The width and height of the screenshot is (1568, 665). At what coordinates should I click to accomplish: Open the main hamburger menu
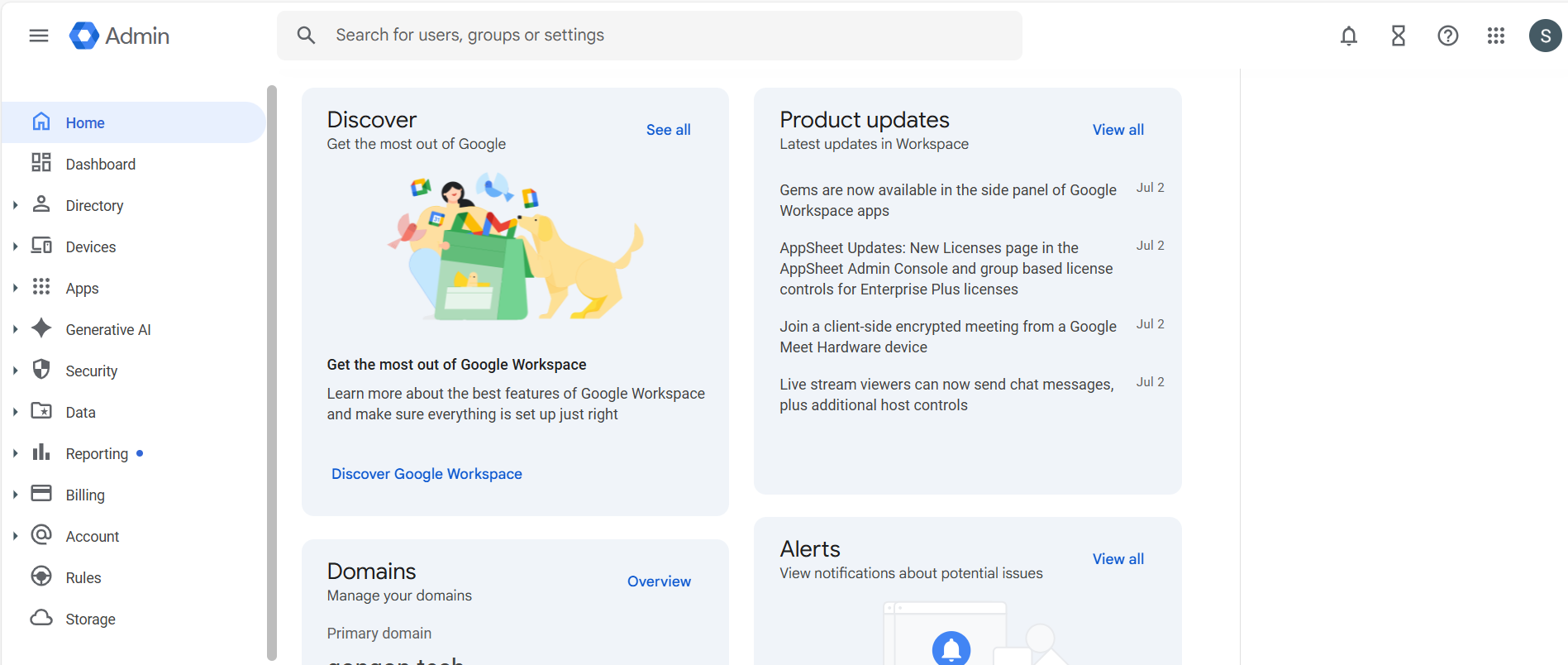click(x=39, y=36)
